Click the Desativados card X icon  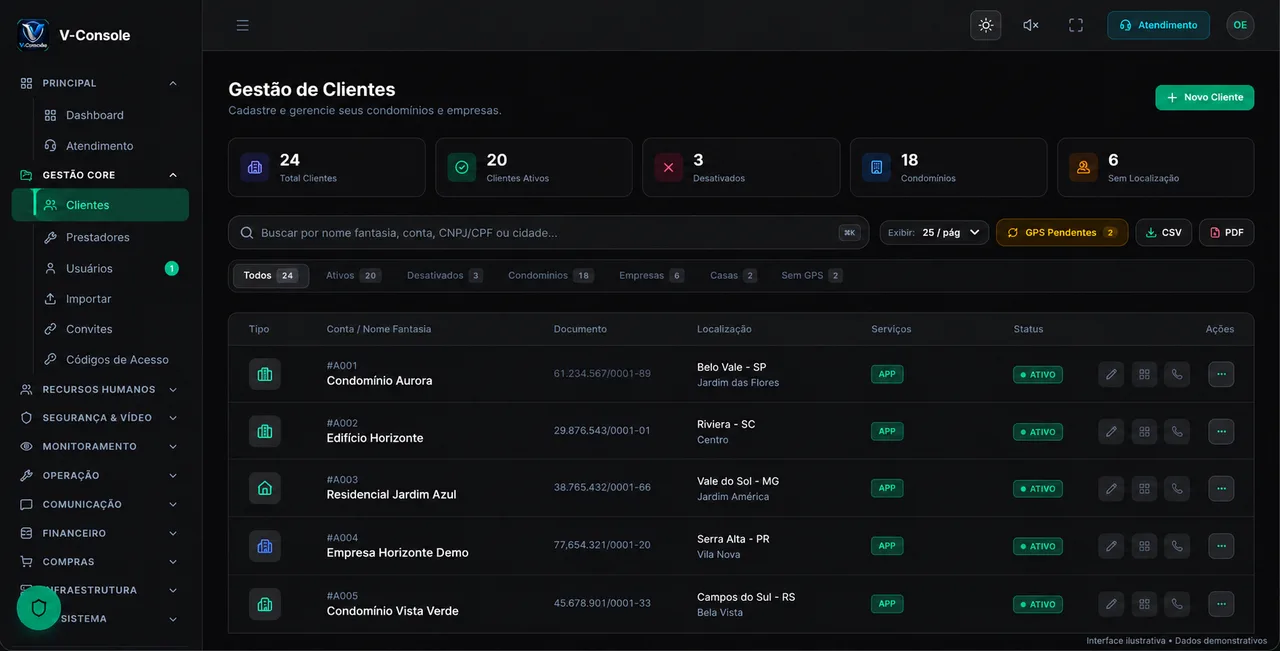pos(669,167)
